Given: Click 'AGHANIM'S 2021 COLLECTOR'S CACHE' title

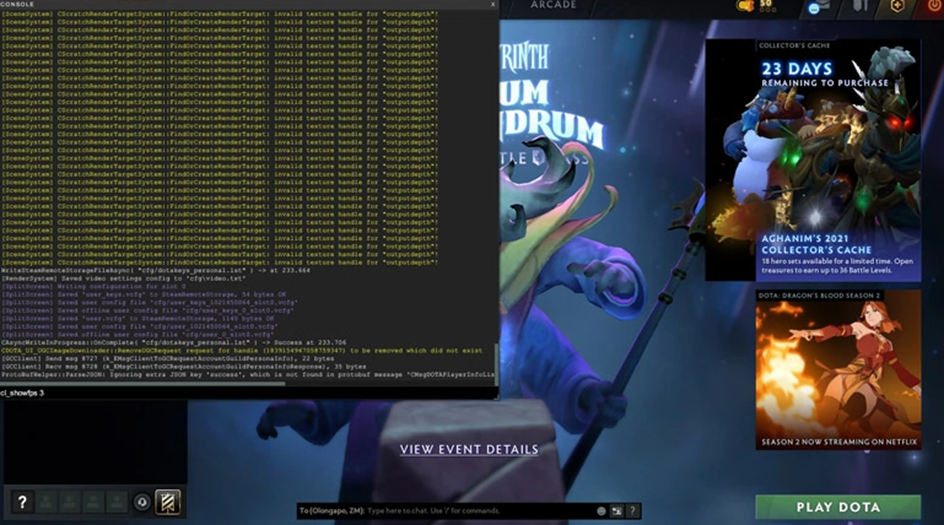Looking at the screenshot, I should click(816, 244).
